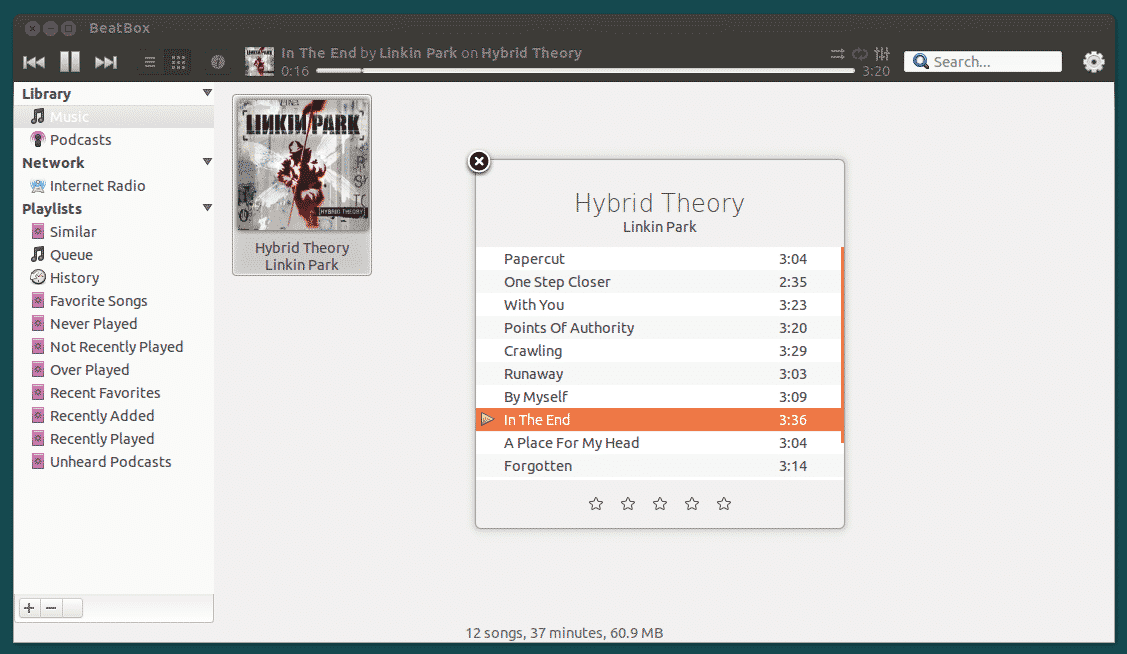This screenshot has height=654, width=1127.
Task: Focus the Search field
Action: tap(983, 62)
